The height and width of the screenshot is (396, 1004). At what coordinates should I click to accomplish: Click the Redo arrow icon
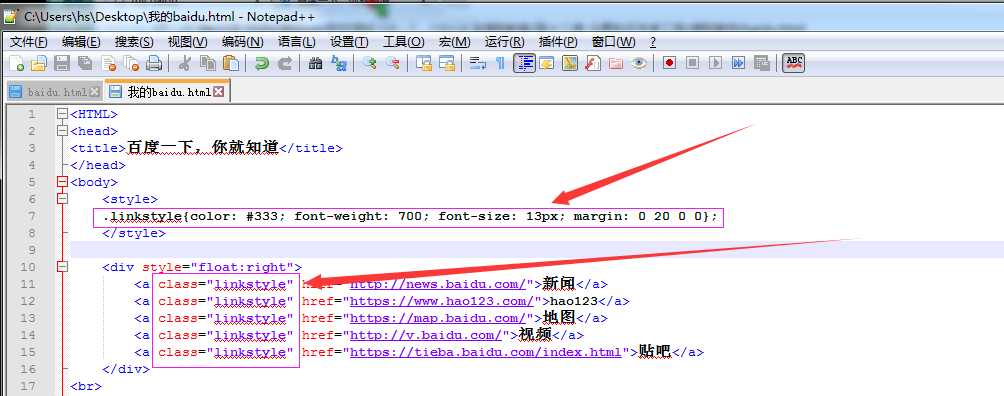tap(284, 63)
